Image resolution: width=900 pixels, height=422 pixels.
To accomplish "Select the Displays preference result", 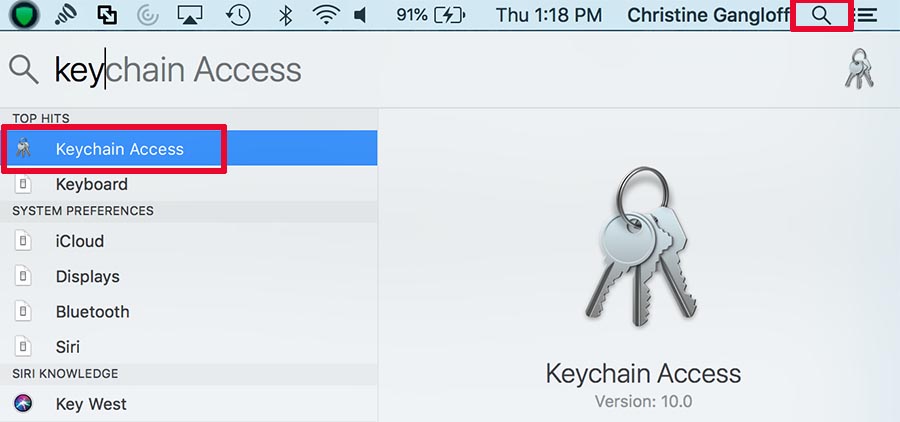I will [87, 276].
